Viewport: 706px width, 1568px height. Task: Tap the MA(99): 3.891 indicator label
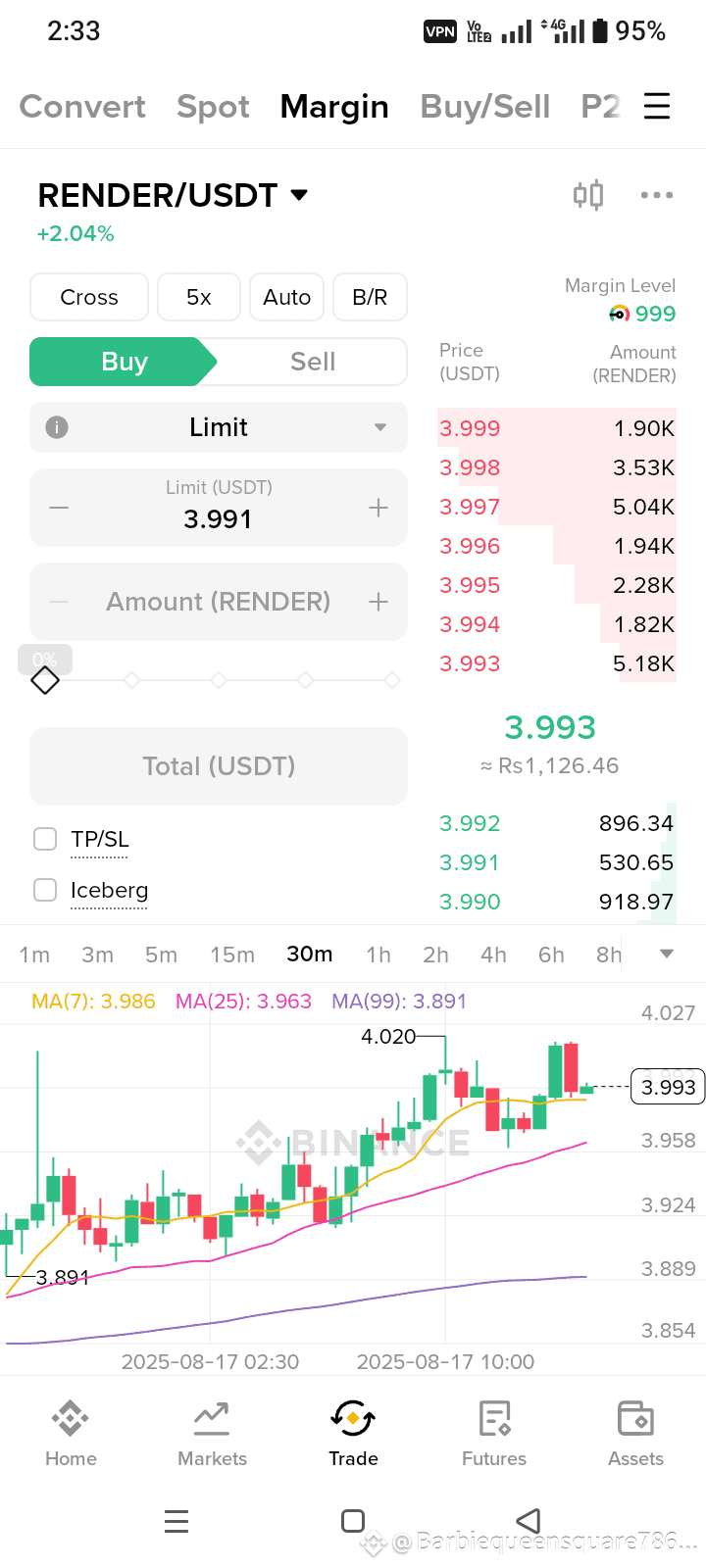pyautogui.click(x=399, y=1002)
